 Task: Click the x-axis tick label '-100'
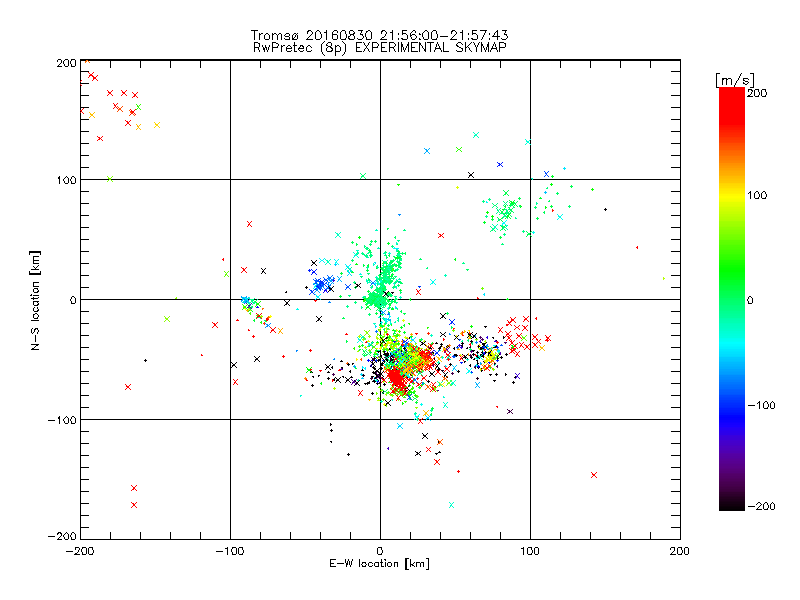(x=230, y=551)
